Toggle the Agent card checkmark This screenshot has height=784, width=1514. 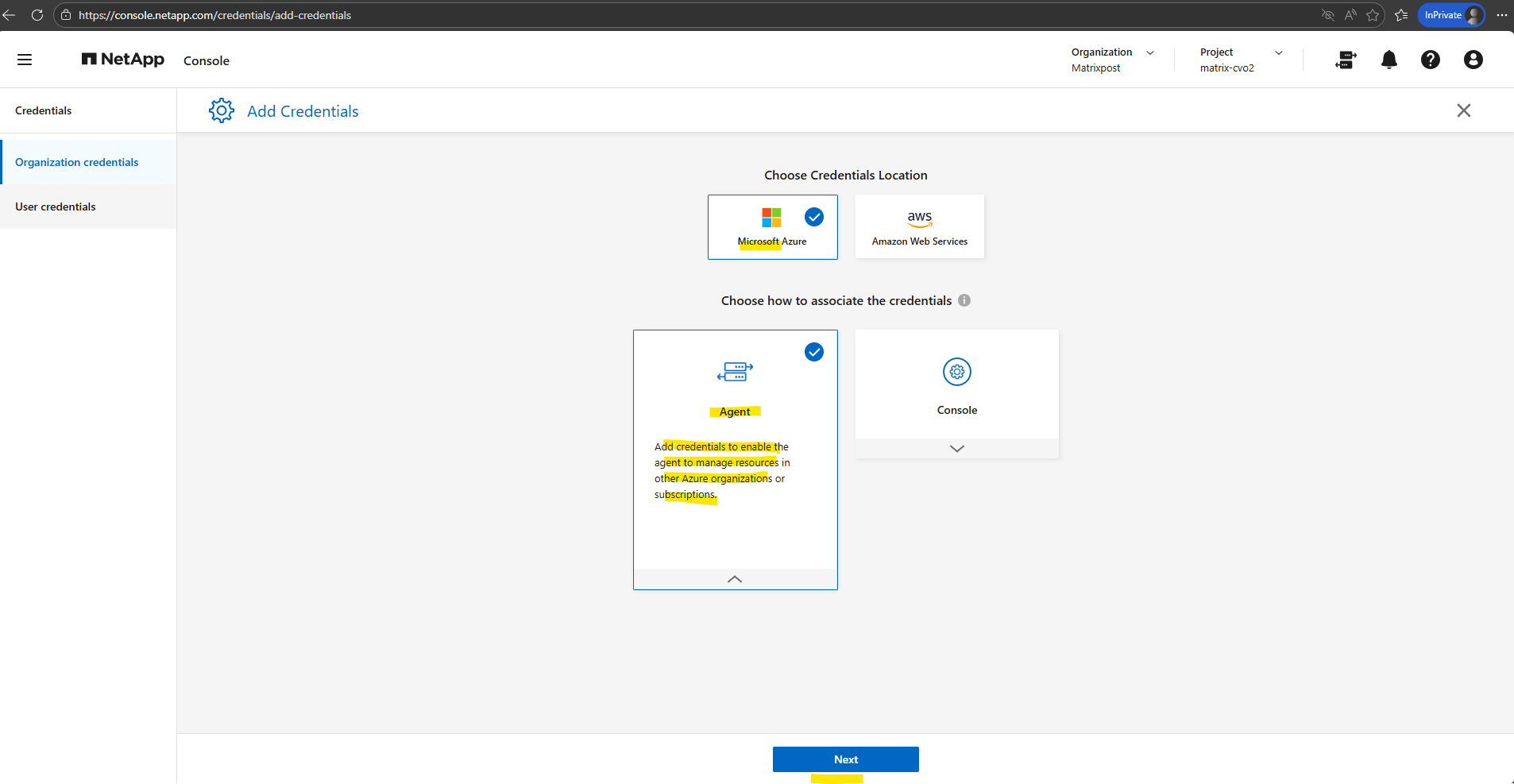814,352
